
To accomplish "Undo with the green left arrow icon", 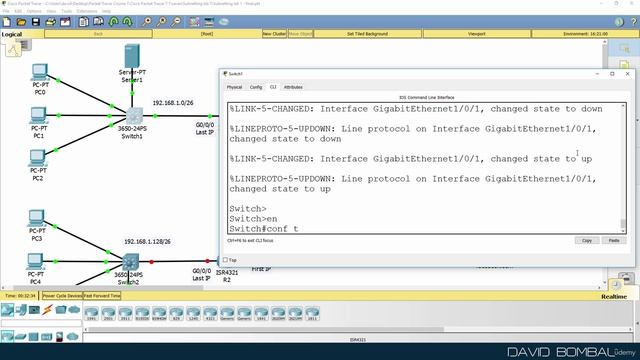I will (113, 22).
